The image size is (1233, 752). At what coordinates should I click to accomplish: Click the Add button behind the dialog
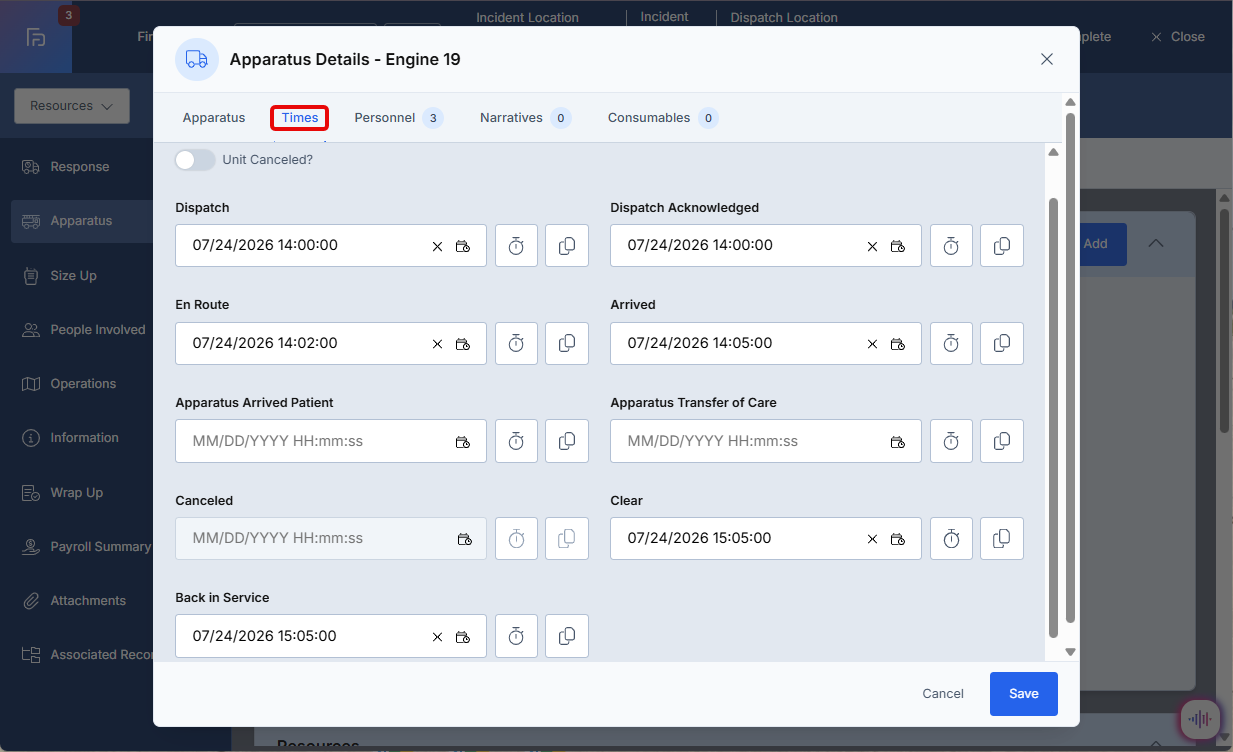pos(1103,244)
